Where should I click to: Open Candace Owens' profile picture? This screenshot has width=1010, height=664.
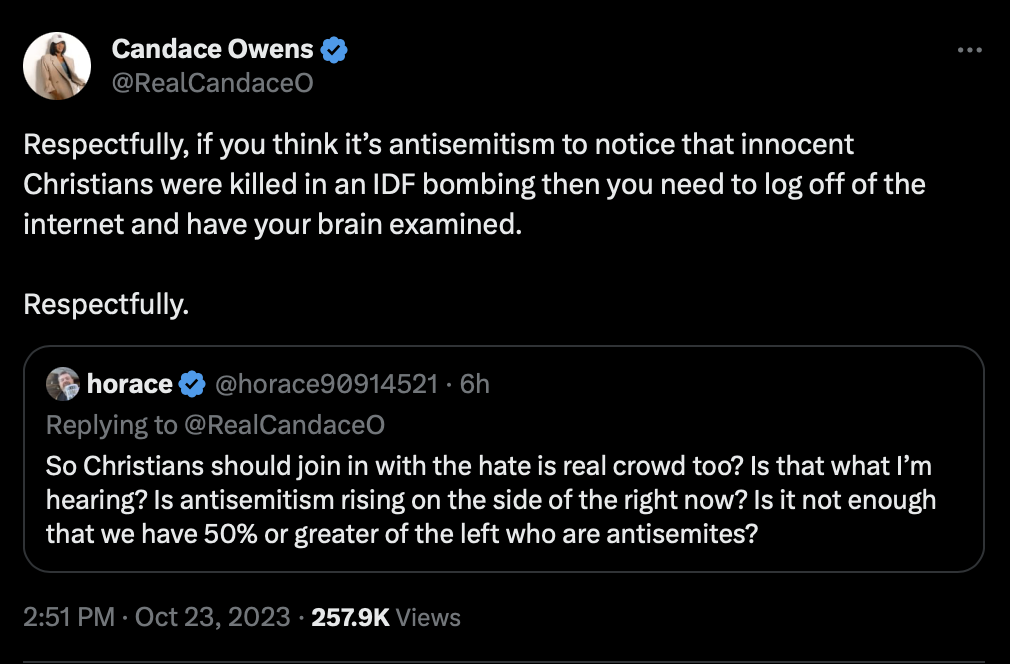point(58,65)
